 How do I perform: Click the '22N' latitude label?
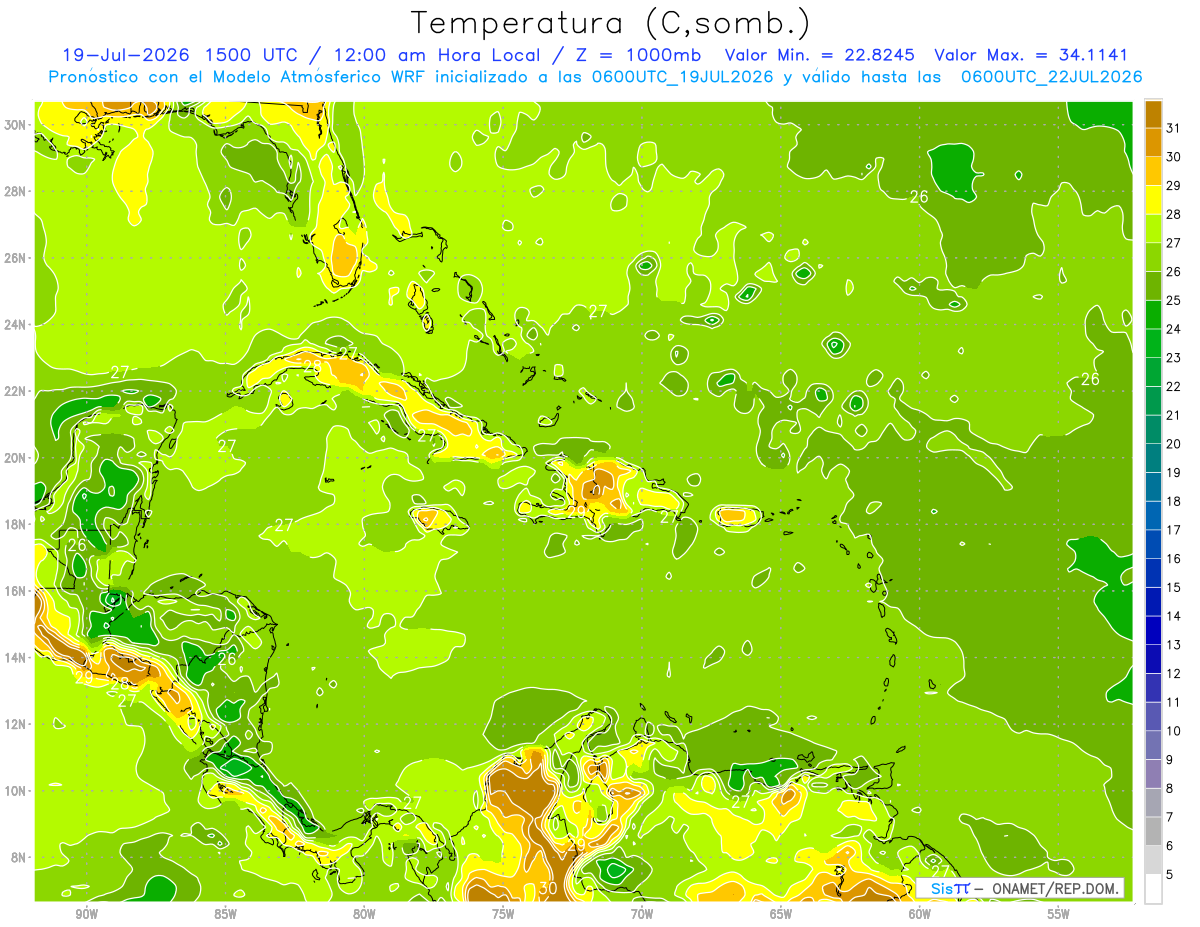[16, 391]
